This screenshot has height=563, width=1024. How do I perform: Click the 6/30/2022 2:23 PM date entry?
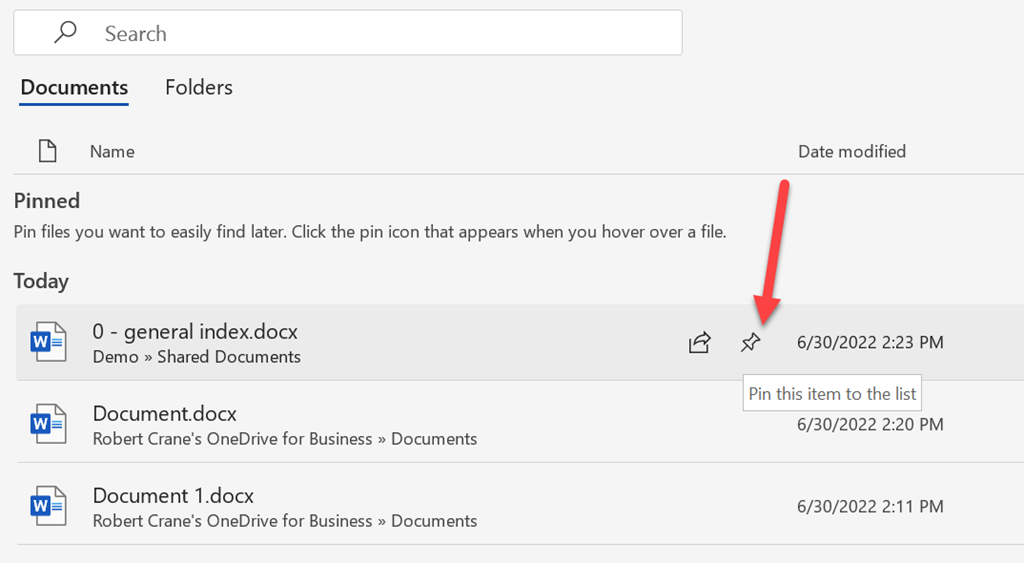click(869, 343)
